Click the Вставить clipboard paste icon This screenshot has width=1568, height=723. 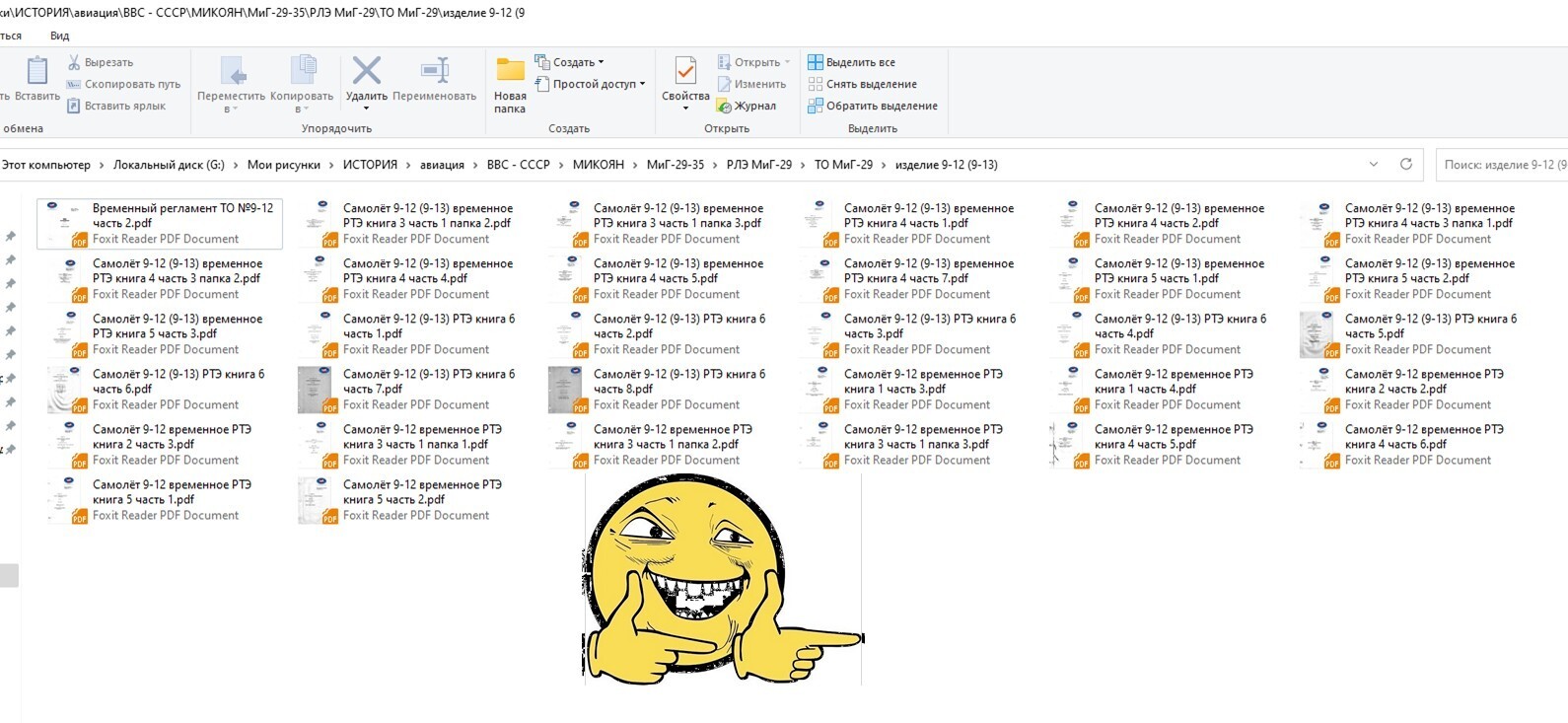(x=37, y=71)
